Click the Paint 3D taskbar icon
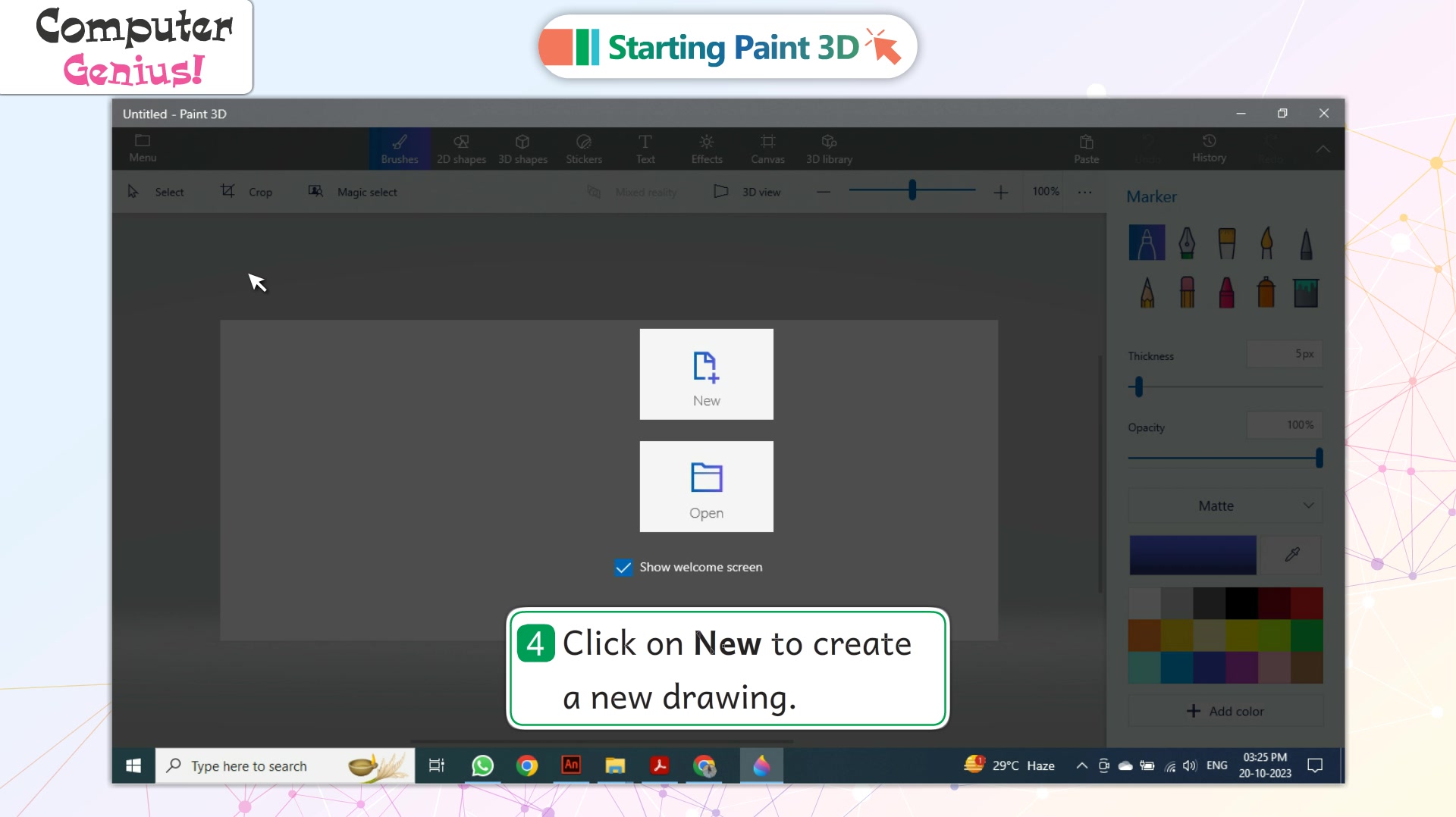1456x817 pixels. (x=761, y=765)
